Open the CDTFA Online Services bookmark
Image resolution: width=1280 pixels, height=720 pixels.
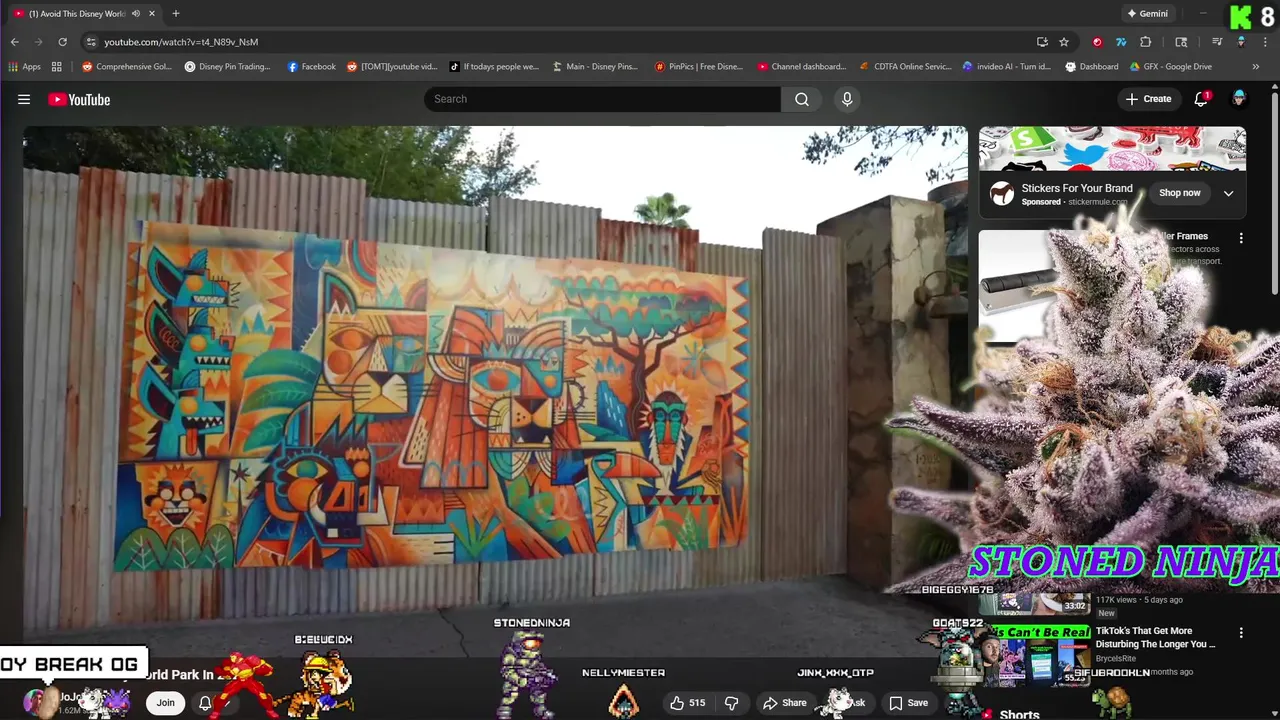[x=905, y=67]
